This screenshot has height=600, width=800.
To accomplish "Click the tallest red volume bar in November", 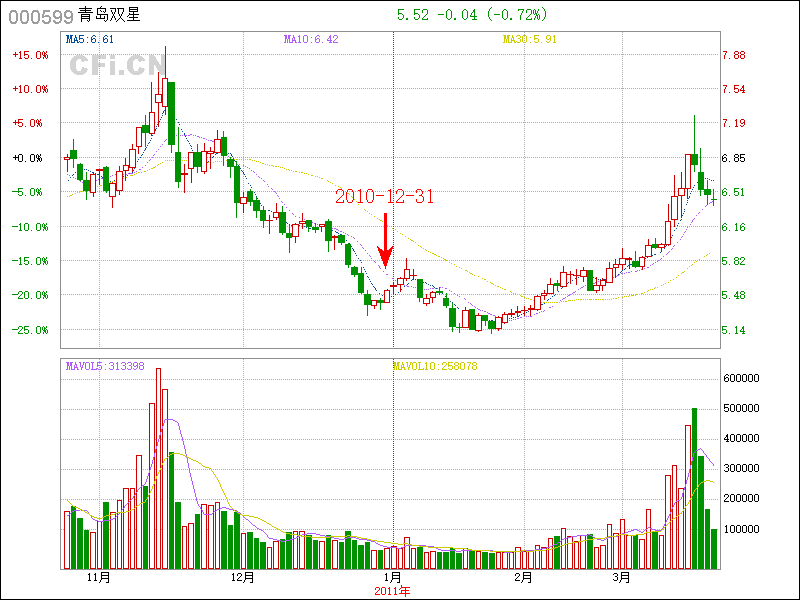I will [x=158, y=468].
